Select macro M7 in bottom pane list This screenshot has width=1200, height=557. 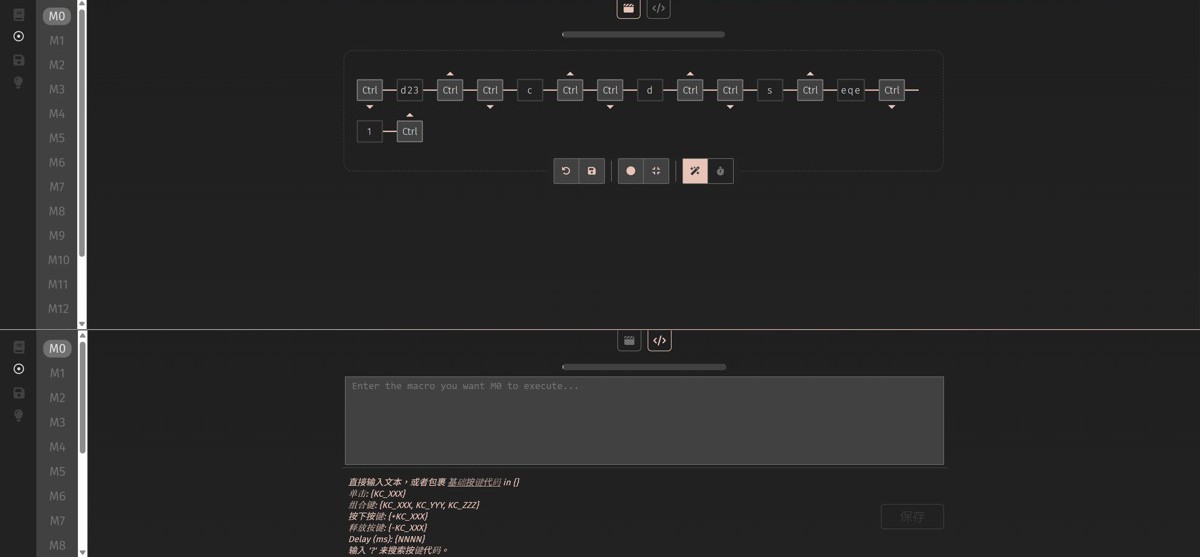pyautogui.click(x=57, y=521)
